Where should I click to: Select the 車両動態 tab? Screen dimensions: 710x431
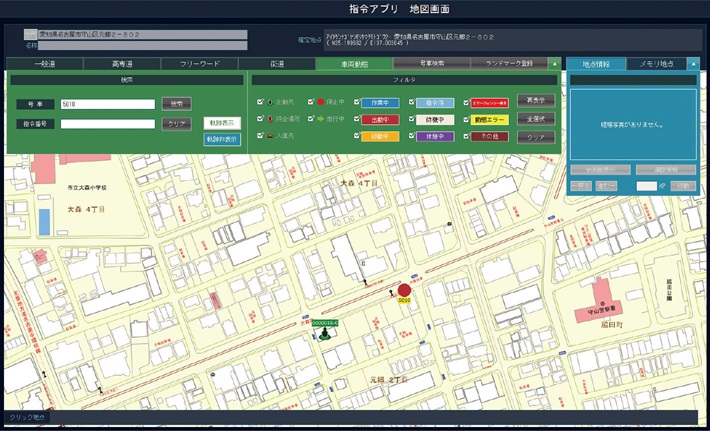pyautogui.click(x=355, y=64)
